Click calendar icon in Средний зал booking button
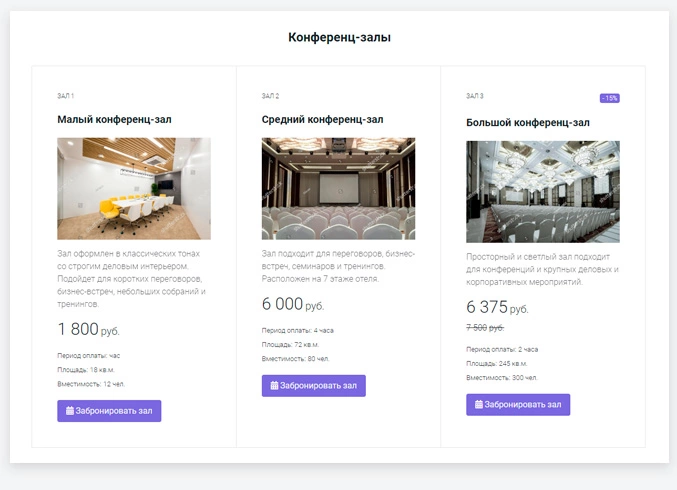The width and height of the screenshot is (677, 490). [x=274, y=385]
